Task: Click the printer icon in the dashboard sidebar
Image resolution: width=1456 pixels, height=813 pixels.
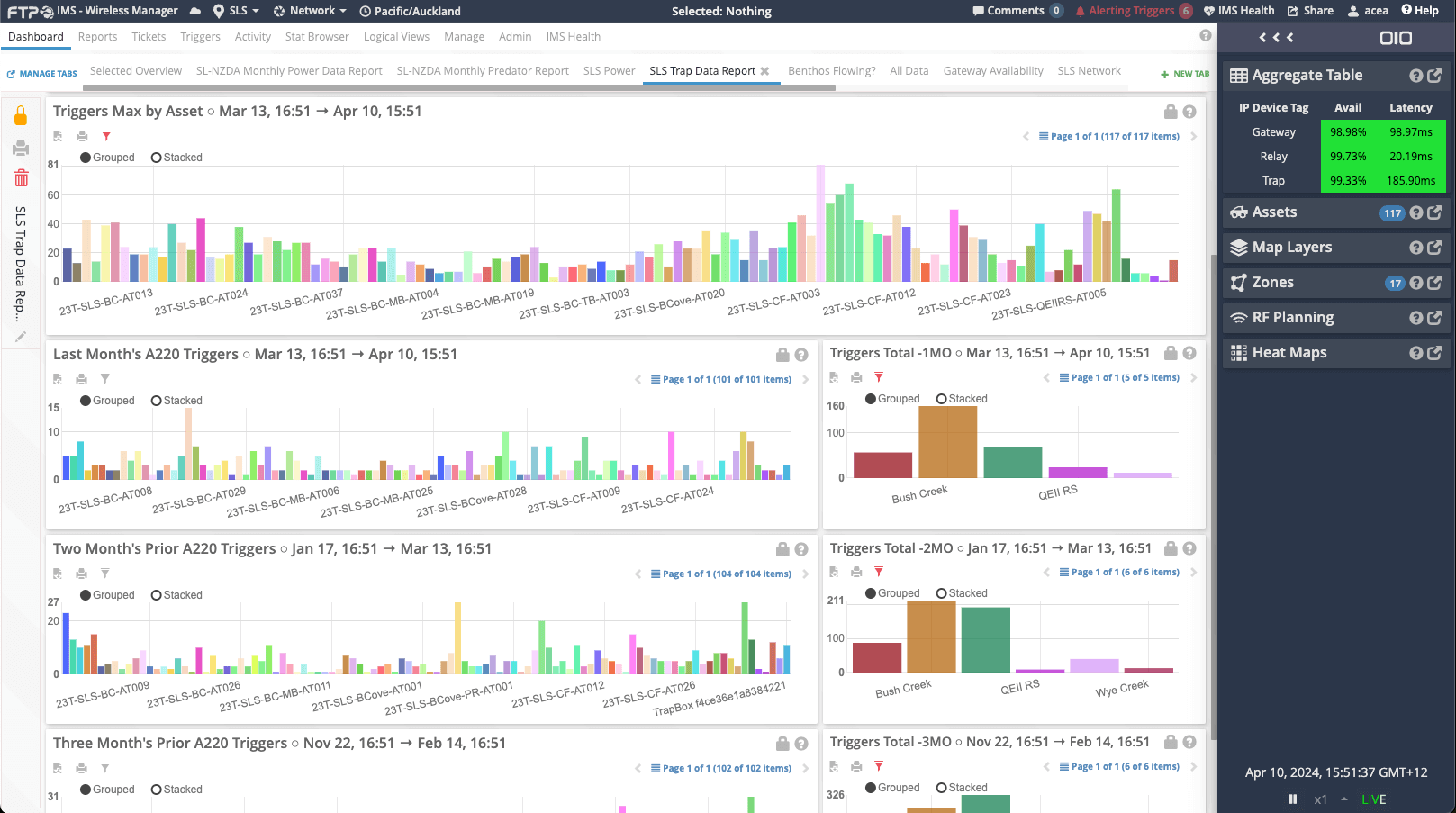Action: click(21, 148)
